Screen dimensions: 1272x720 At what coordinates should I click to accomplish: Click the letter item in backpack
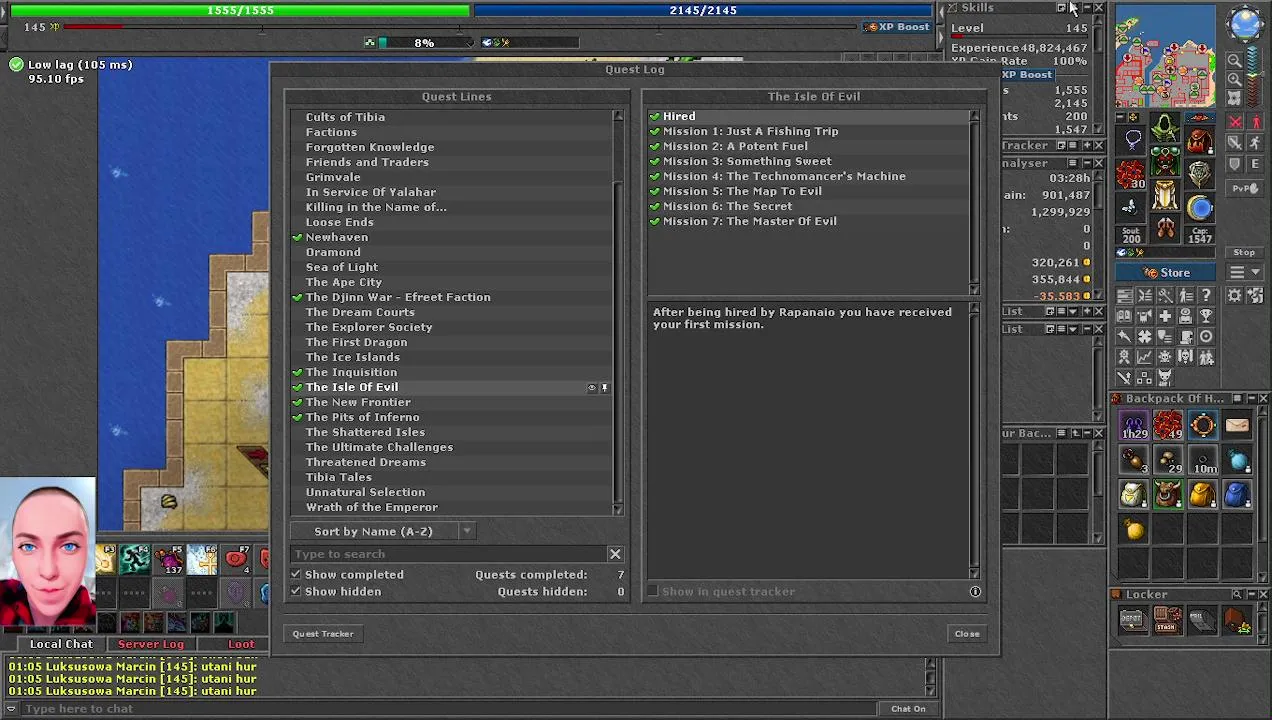tap(1237, 426)
